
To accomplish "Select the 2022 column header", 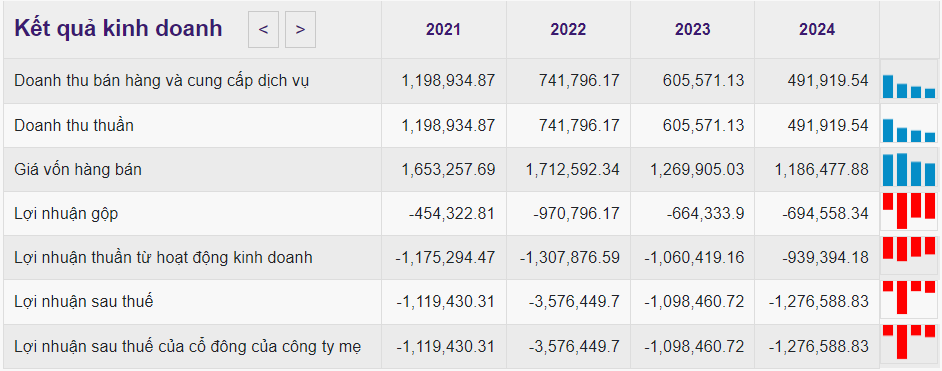I will 568,29.
